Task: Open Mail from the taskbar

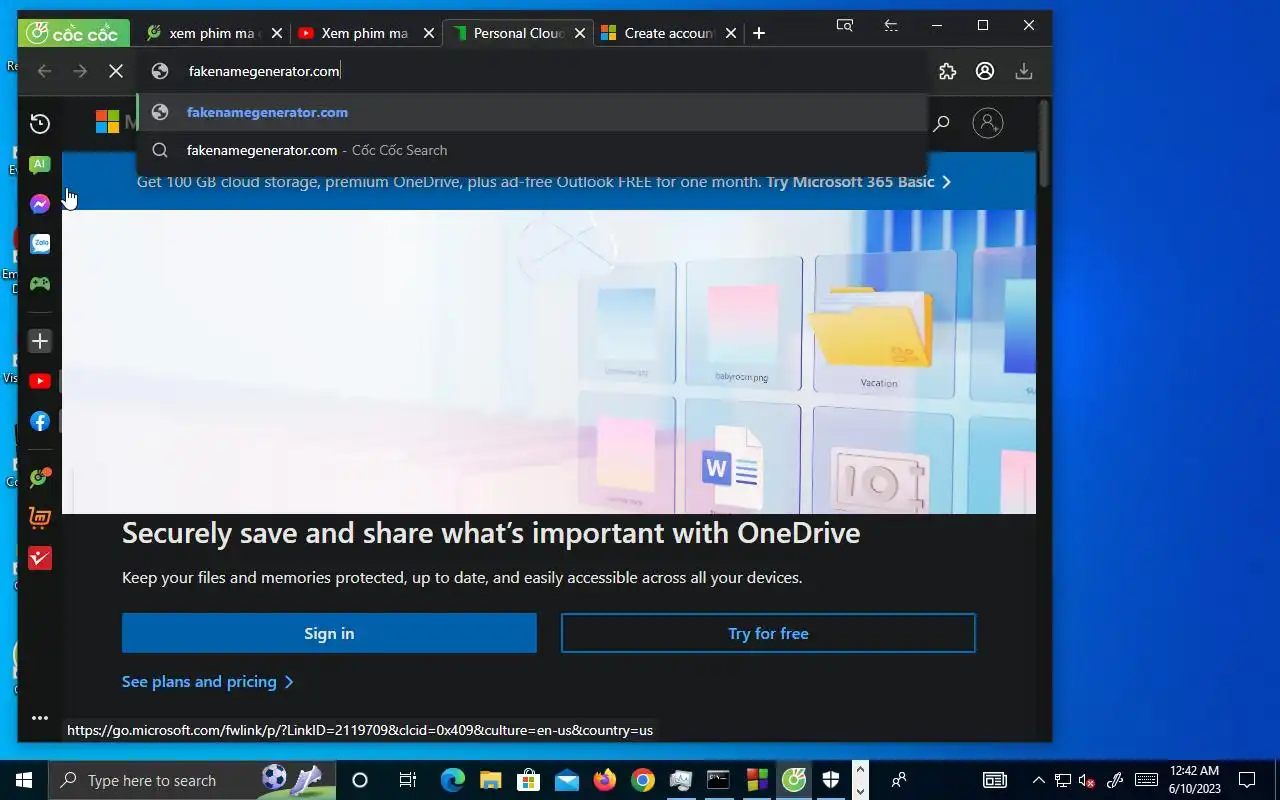Action: point(567,780)
